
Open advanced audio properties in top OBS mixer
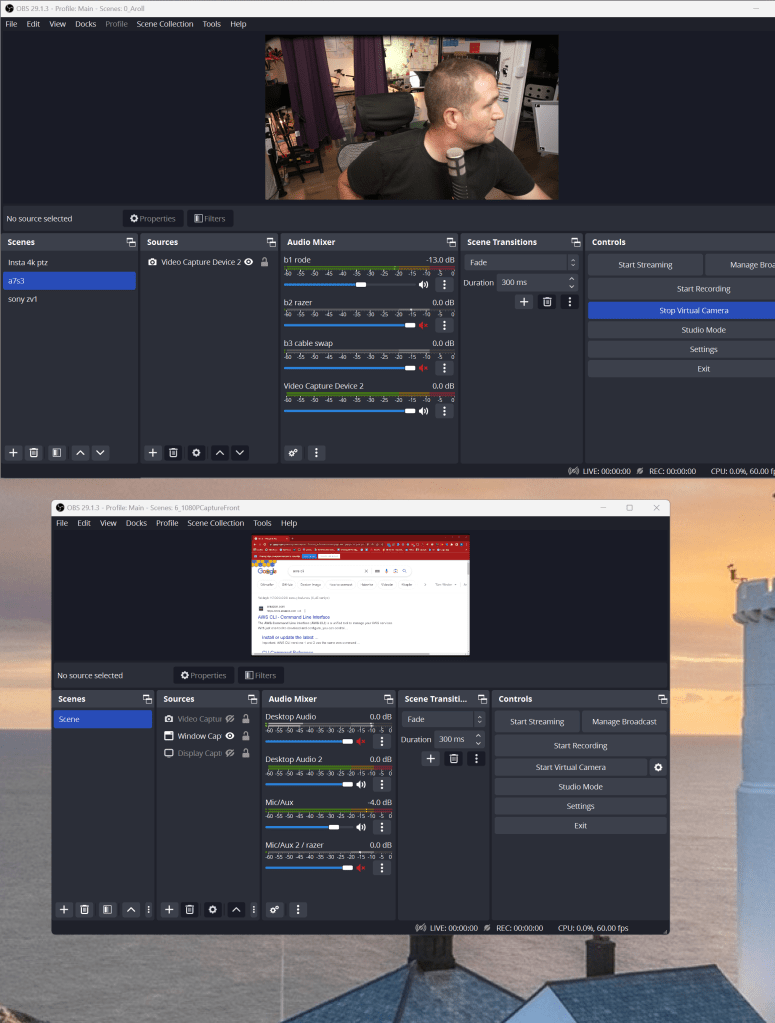[x=294, y=453]
